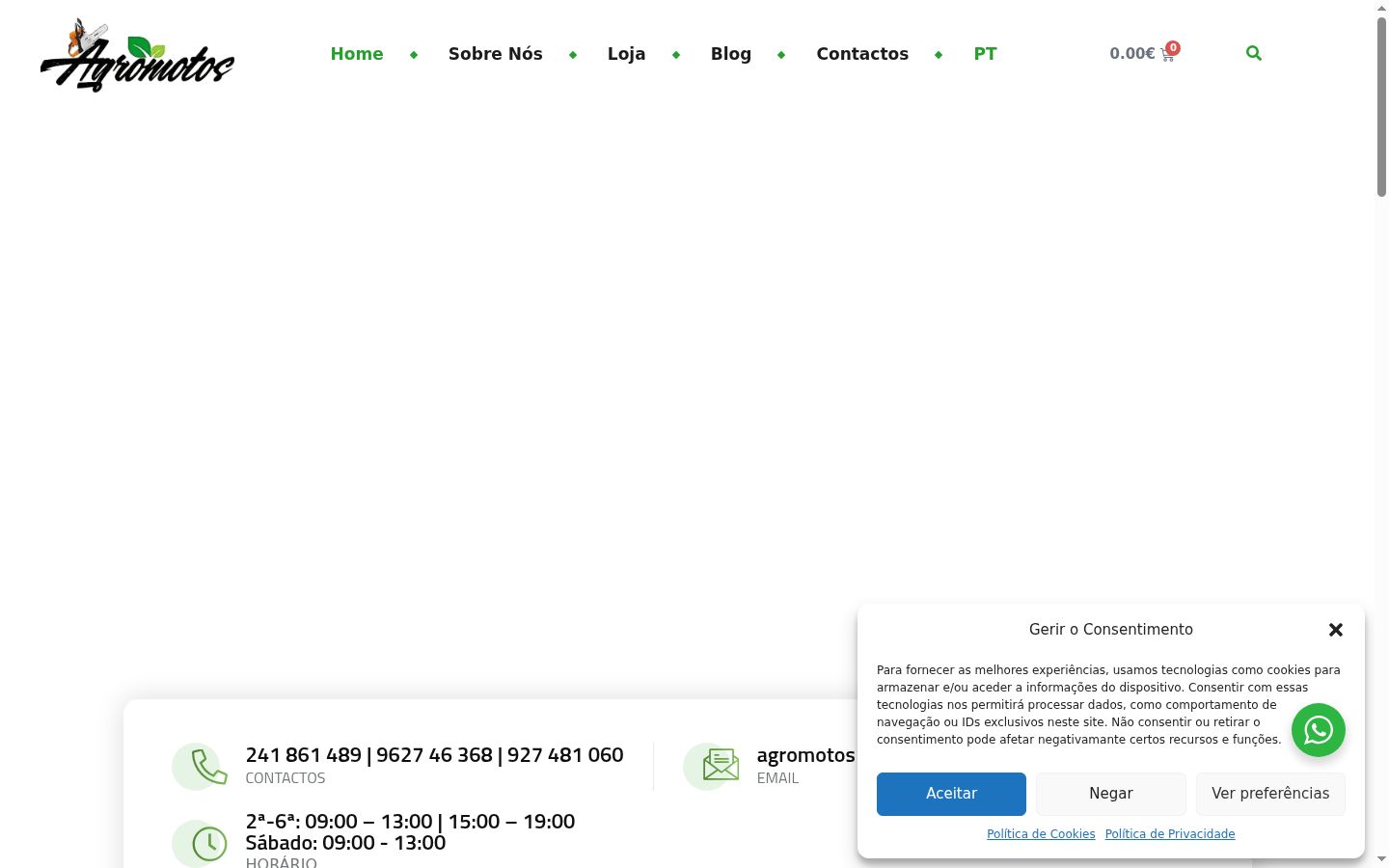Image resolution: width=1389 pixels, height=868 pixels.
Task: Open the search magnifier icon
Action: coord(1254,53)
